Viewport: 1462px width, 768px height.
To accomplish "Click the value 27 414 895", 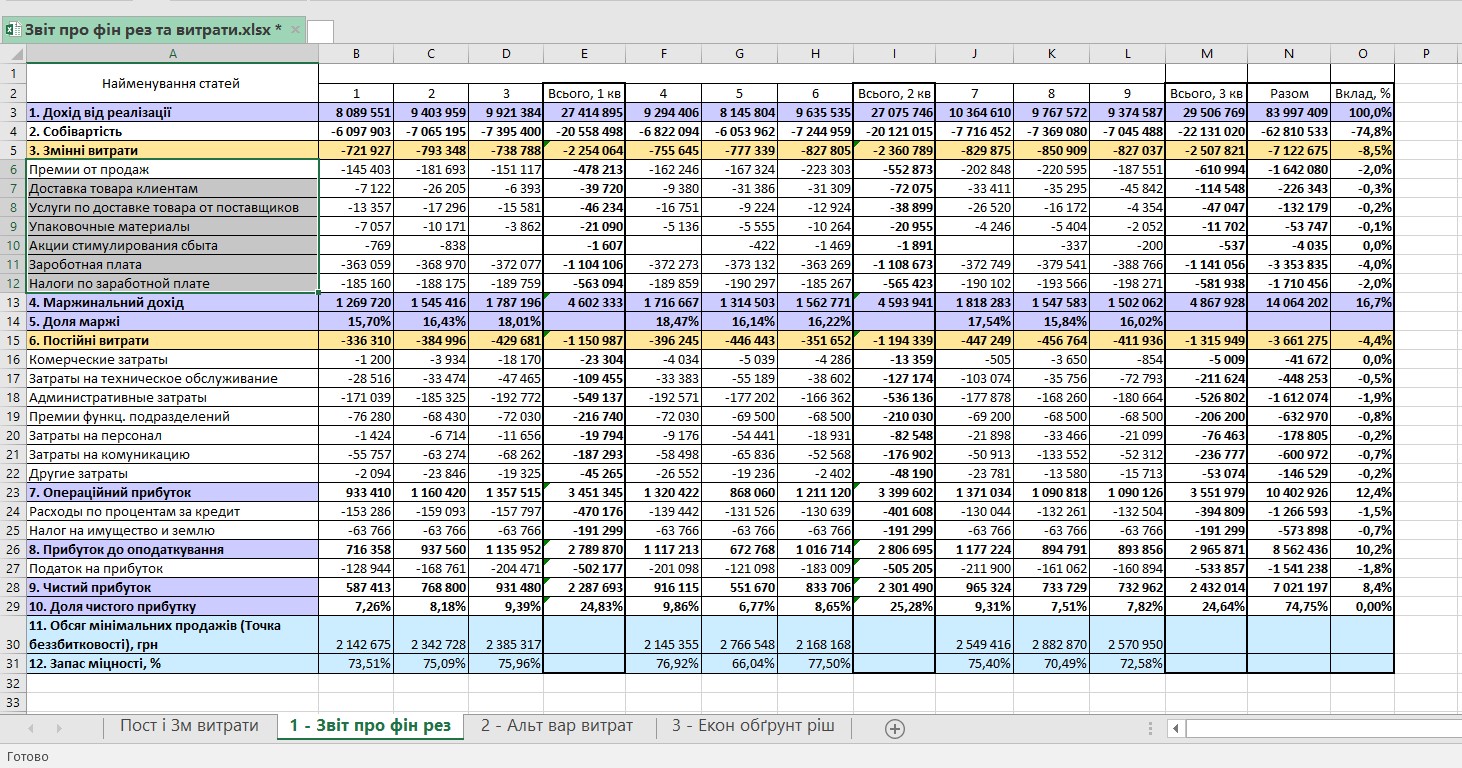I will coord(584,112).
